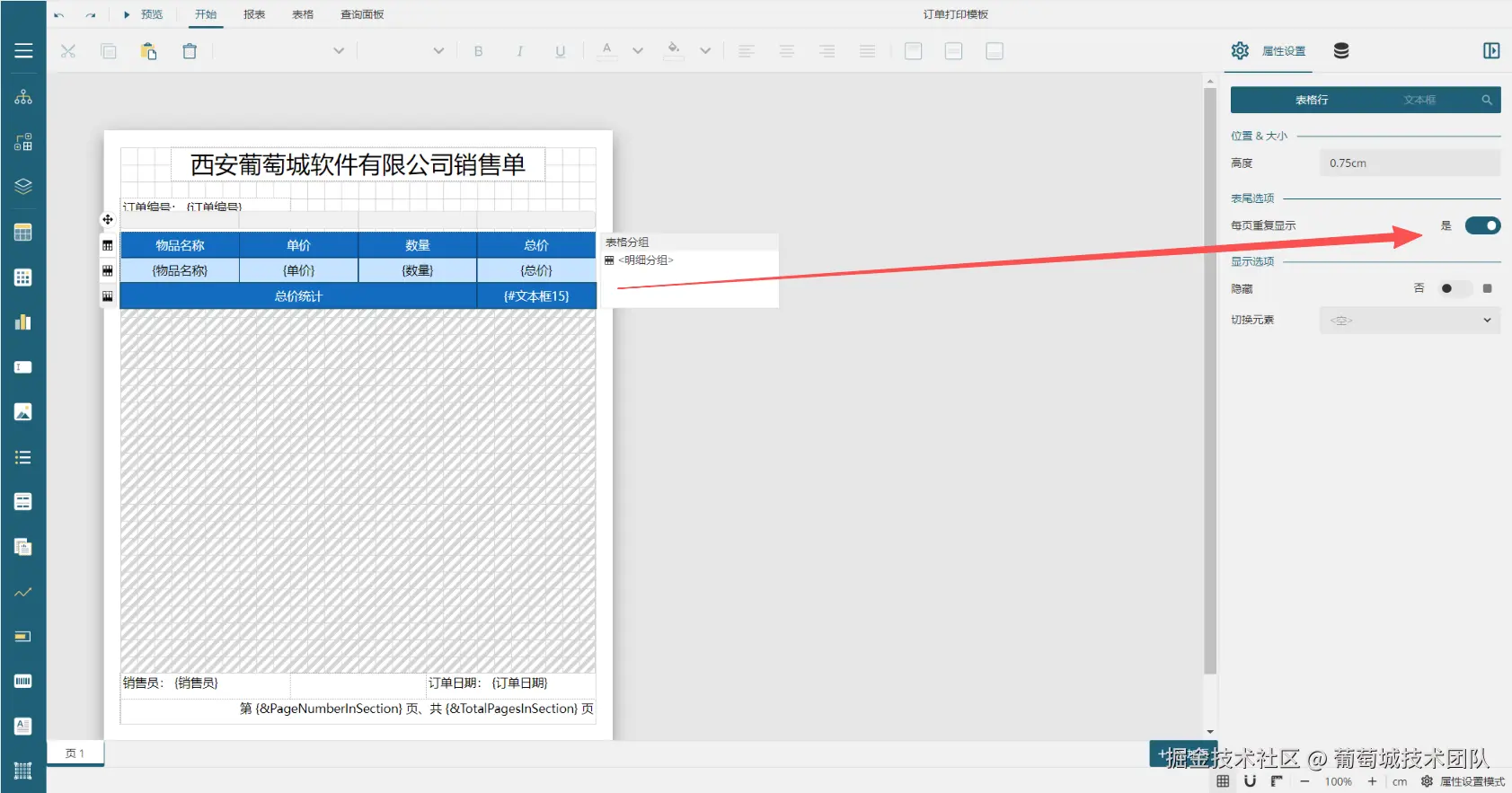Search properties with the magnifier icon

tap(1487, 101)
